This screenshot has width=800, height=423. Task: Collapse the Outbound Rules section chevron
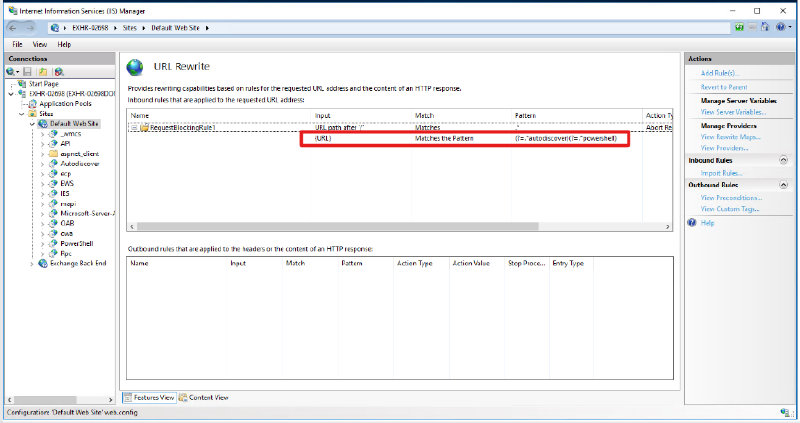pos(782,185)
